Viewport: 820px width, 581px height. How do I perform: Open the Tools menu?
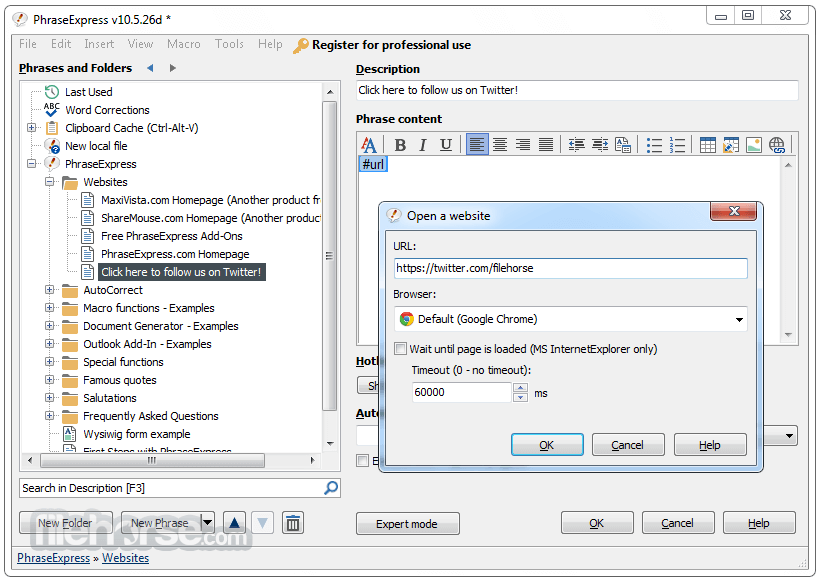click(x=229, y=44)
